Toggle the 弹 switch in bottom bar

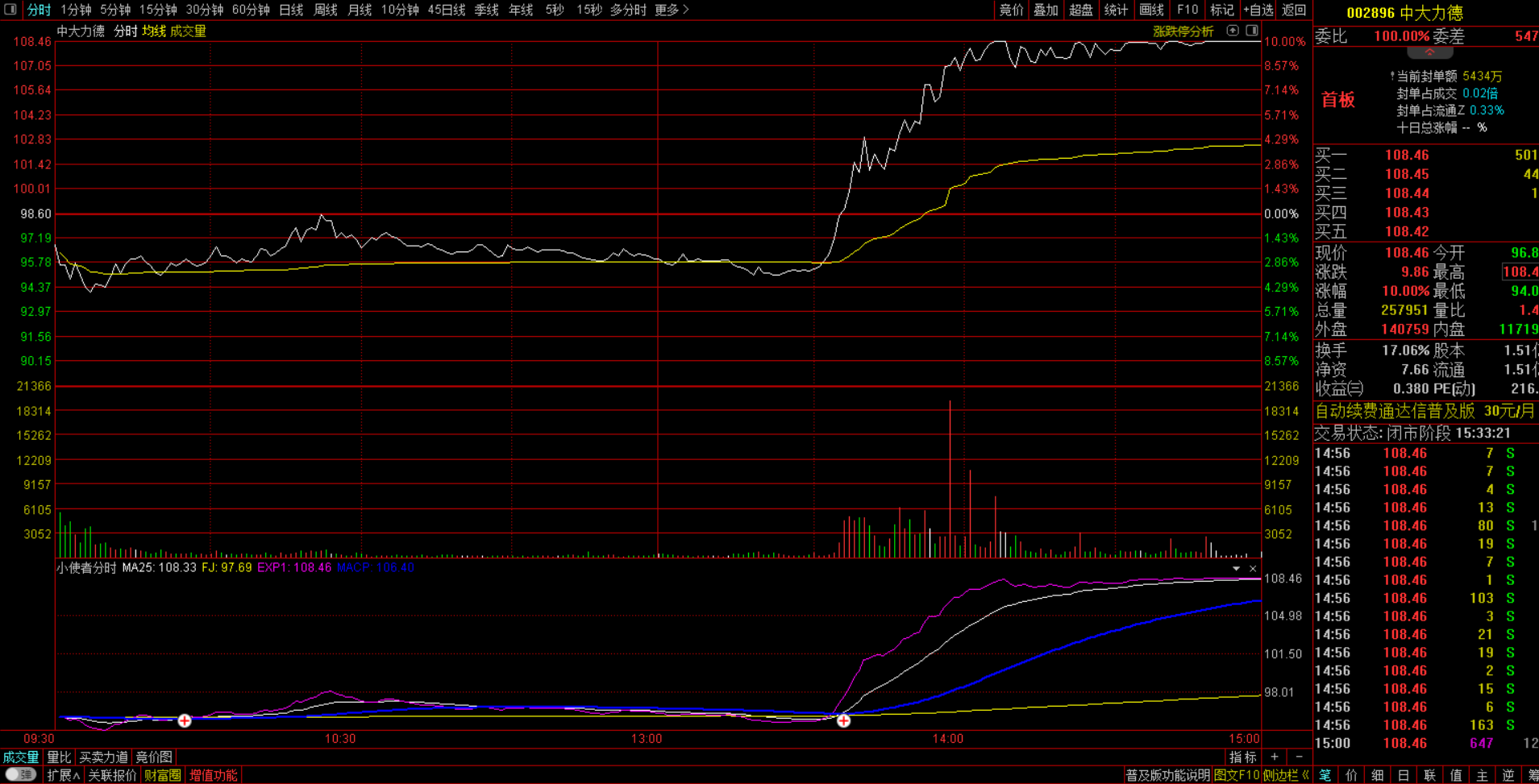(20, 775)
